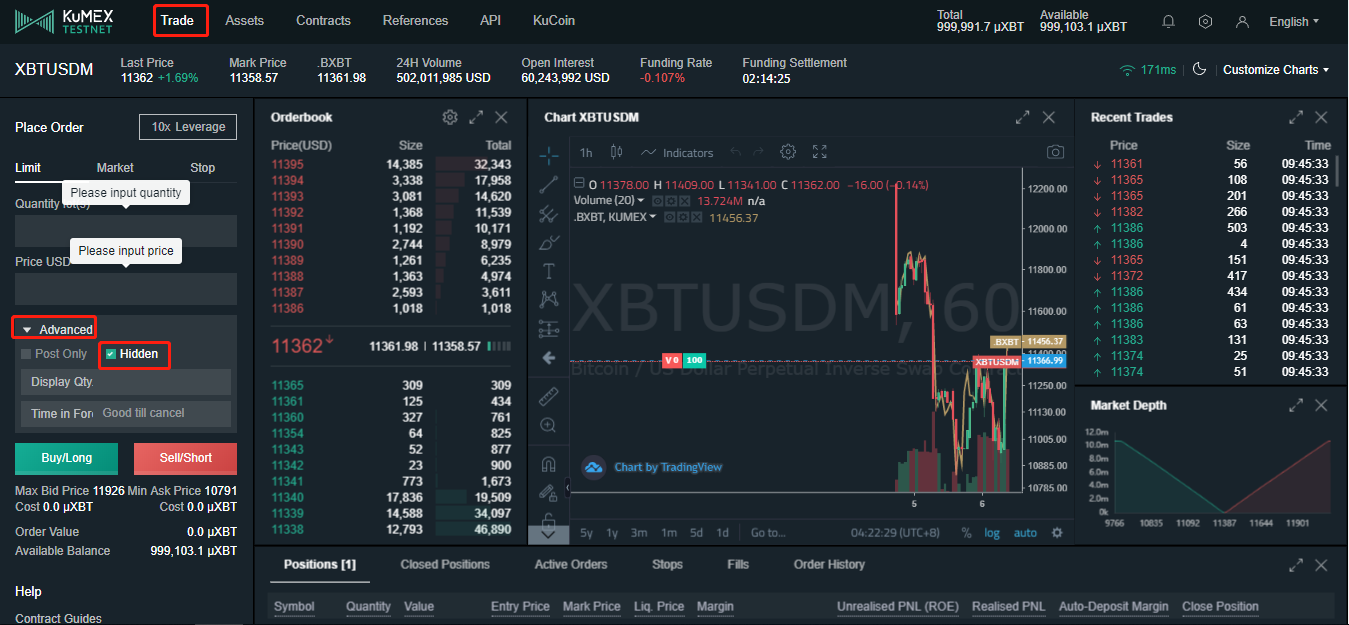Viewport: 1349px width, 625px height.
Task: Open the 1h interval selector
Action: [586, 153]
